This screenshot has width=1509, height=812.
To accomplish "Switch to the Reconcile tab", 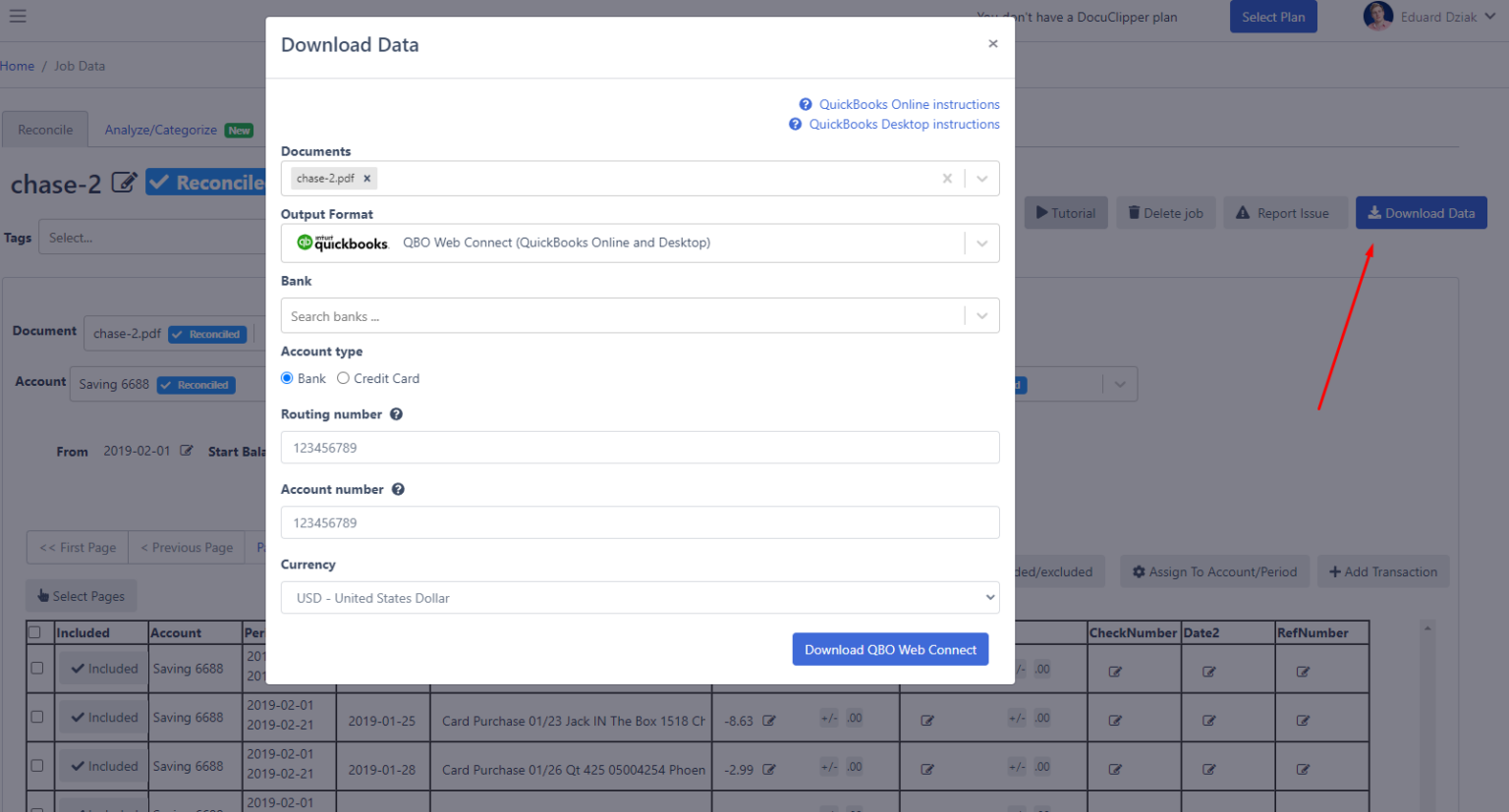I will 45,129.
